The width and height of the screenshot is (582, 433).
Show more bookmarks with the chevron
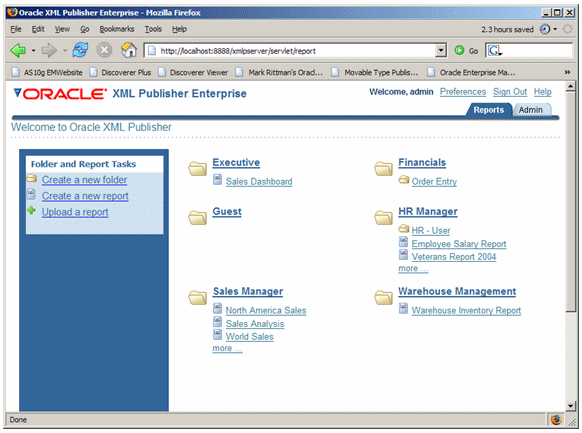(567, 72)
